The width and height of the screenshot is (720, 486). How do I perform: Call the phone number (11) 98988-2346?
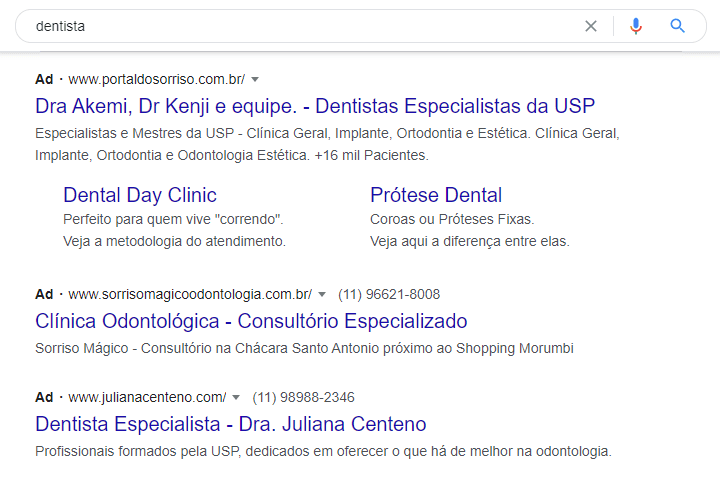tap(304, 397)
